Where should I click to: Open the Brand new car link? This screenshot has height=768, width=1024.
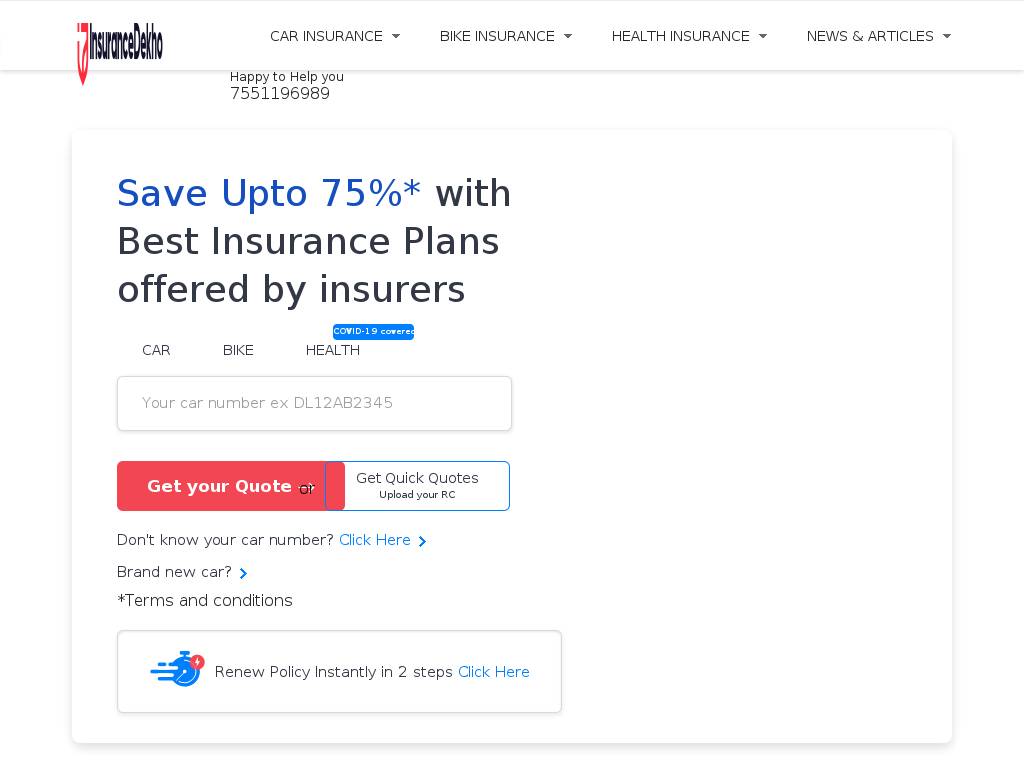pos(174,572)
